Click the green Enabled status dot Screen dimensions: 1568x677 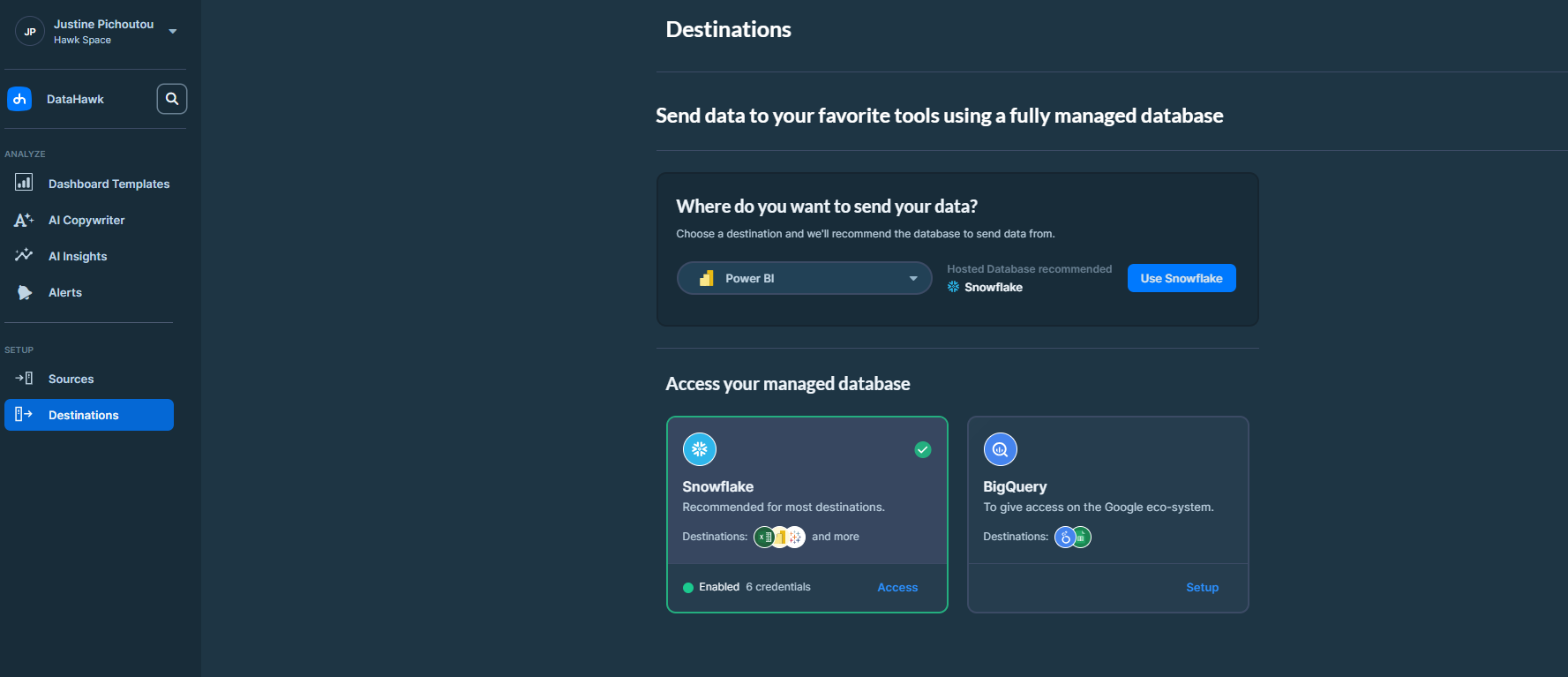[688, 588]
